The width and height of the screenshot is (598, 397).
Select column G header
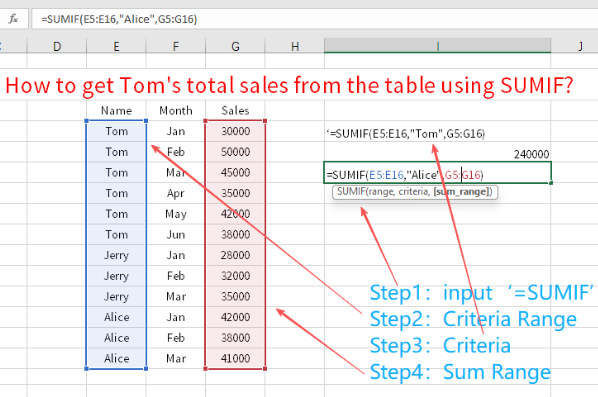click(x=235, y=47)
